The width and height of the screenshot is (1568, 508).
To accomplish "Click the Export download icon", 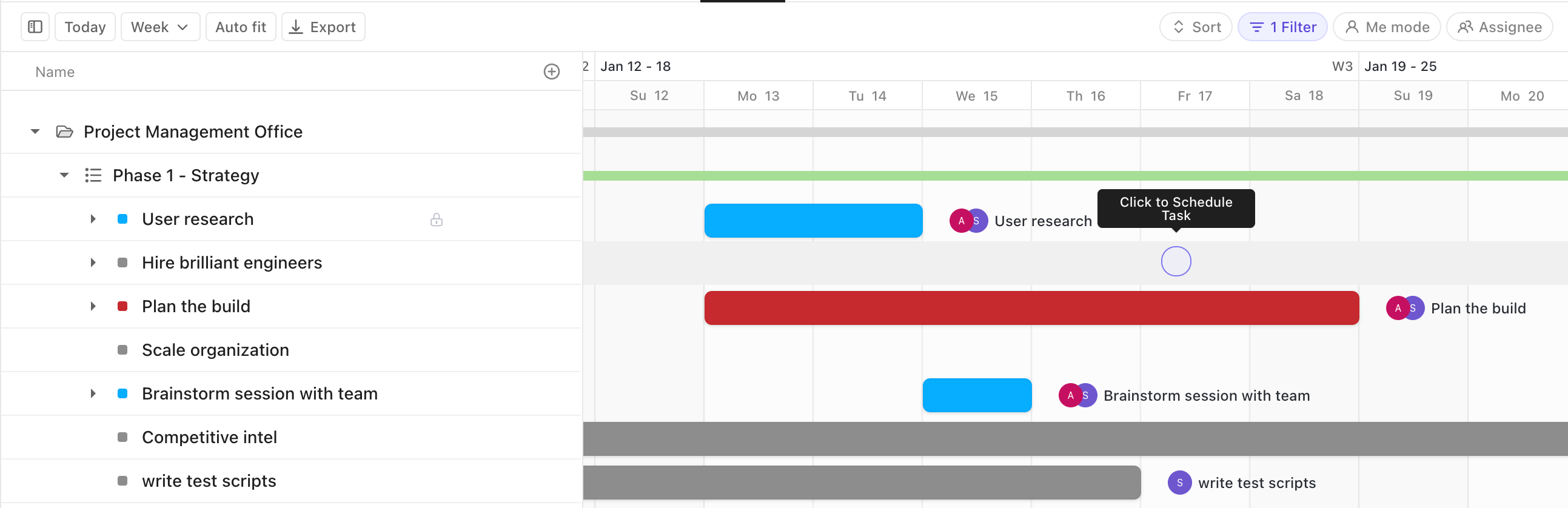I will coord(296,27).
